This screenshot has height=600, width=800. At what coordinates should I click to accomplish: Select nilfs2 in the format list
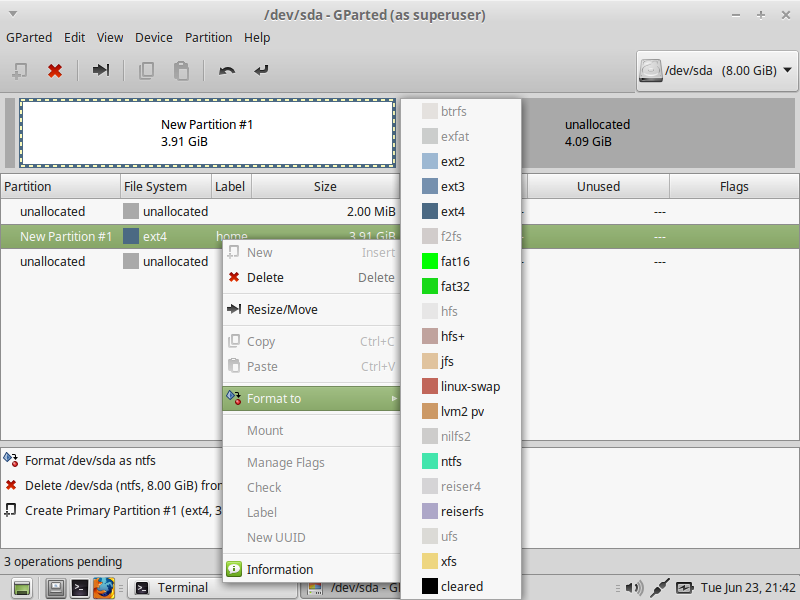coord(461,436)
